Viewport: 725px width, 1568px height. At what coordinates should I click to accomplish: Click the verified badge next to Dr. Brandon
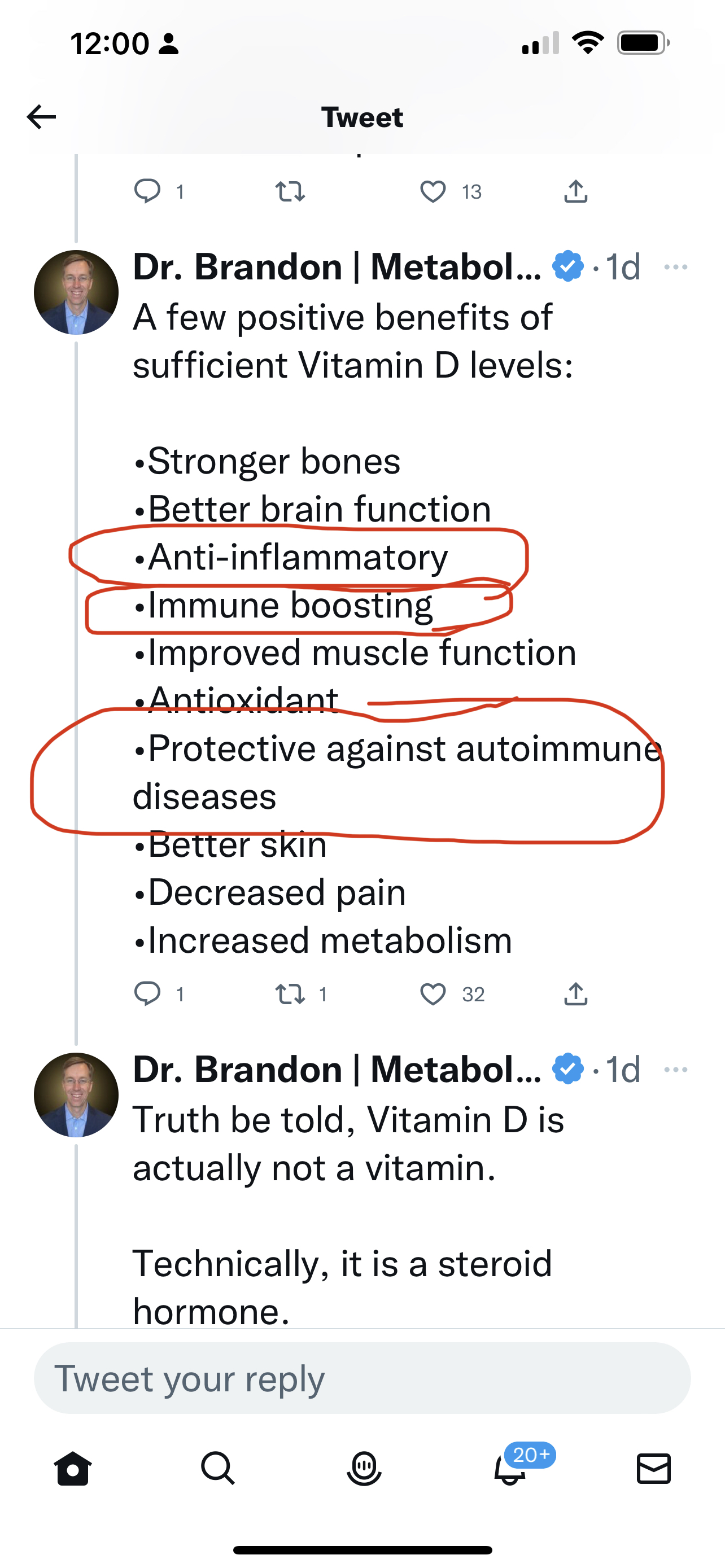point(568,266)
